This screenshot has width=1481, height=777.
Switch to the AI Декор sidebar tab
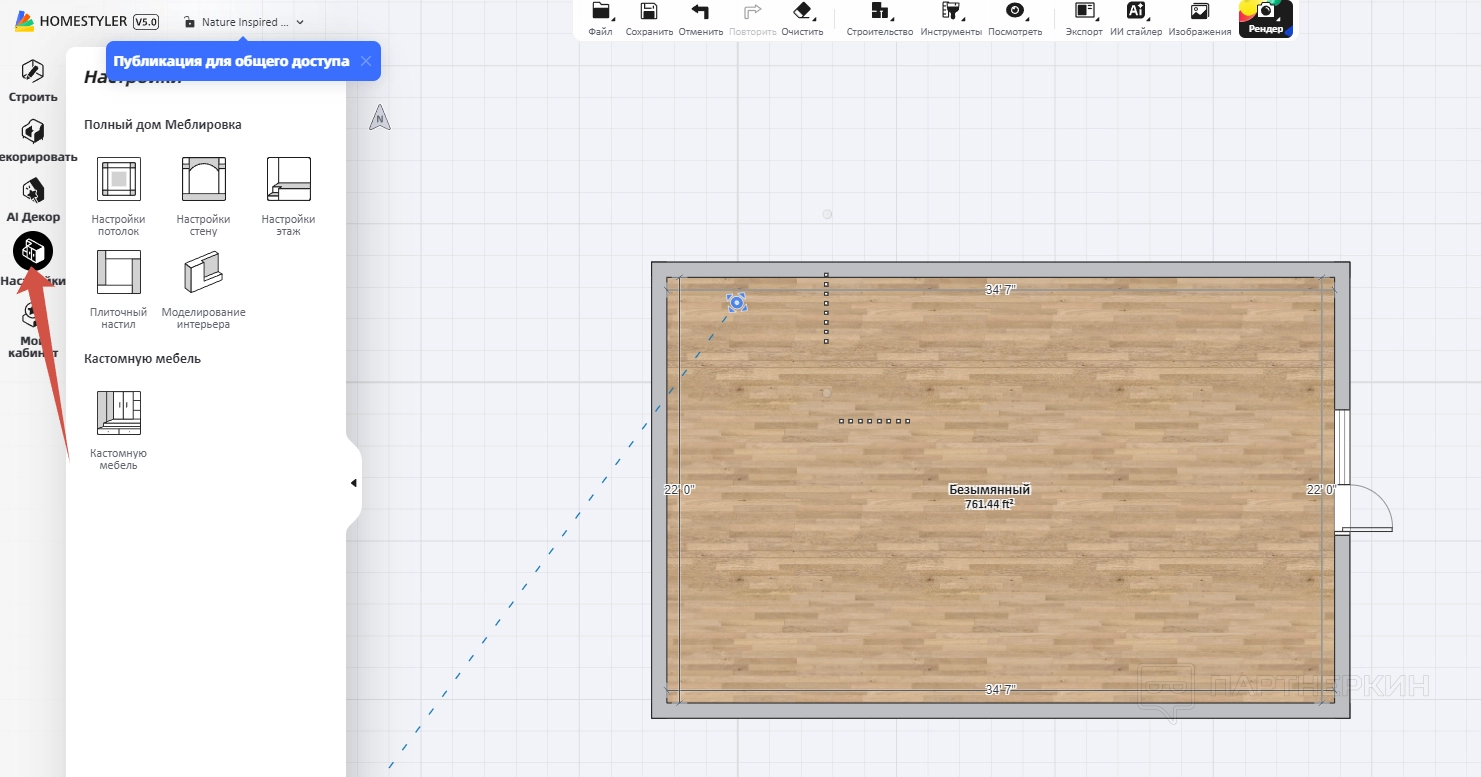[x=33, y=199]
